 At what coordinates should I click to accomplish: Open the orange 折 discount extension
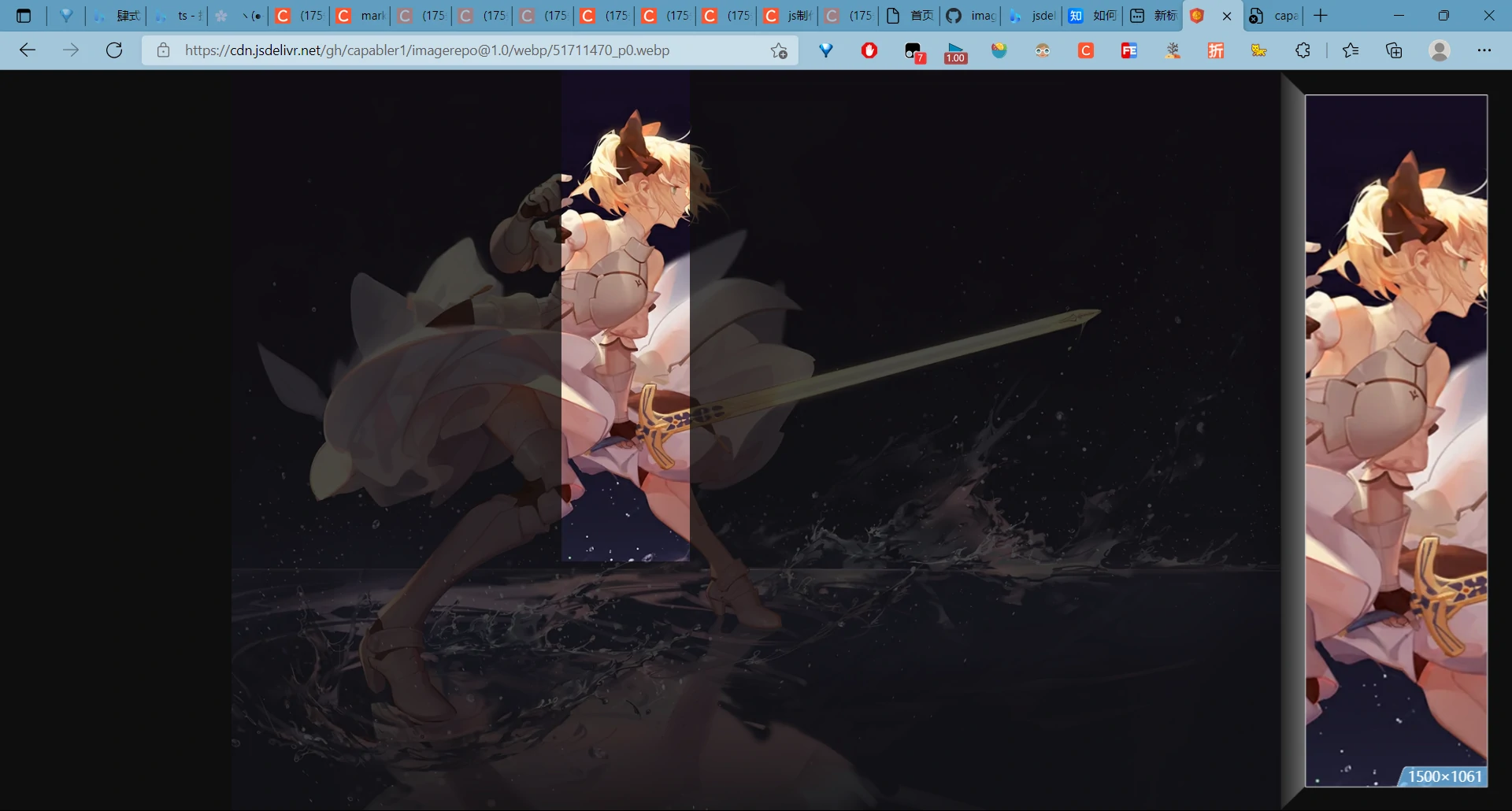click(x=1216, y=50)
